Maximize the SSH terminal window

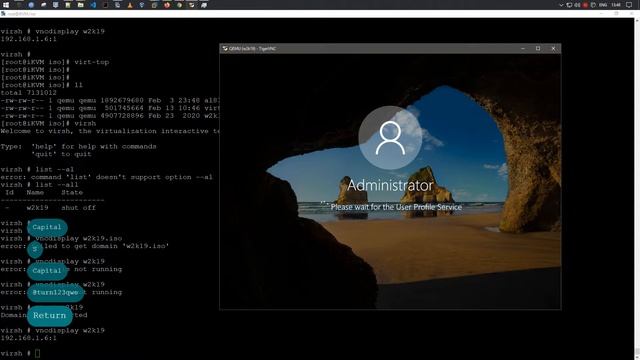tap(616, 14)
